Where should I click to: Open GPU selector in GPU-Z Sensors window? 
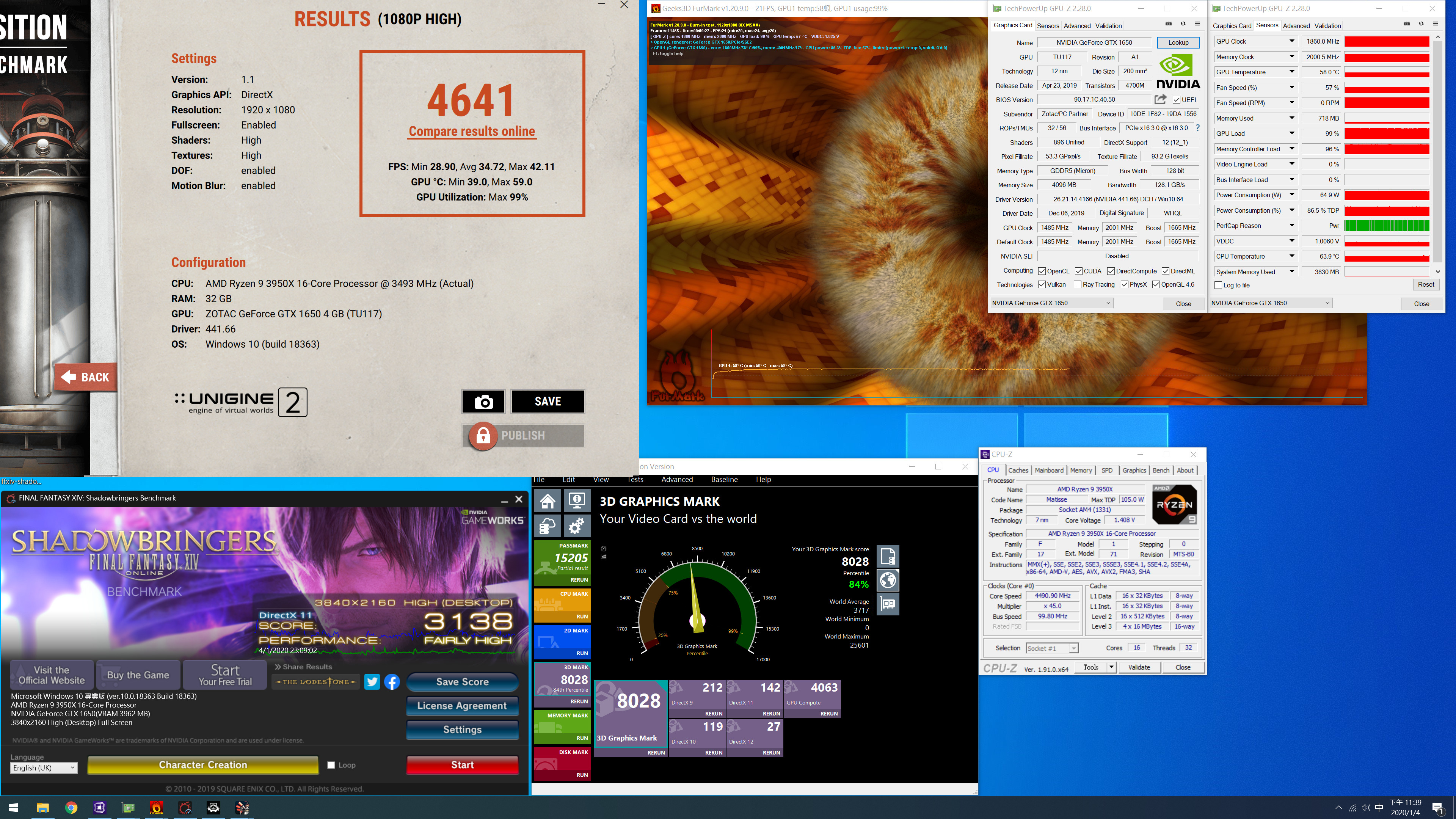tap(1271, 303)
